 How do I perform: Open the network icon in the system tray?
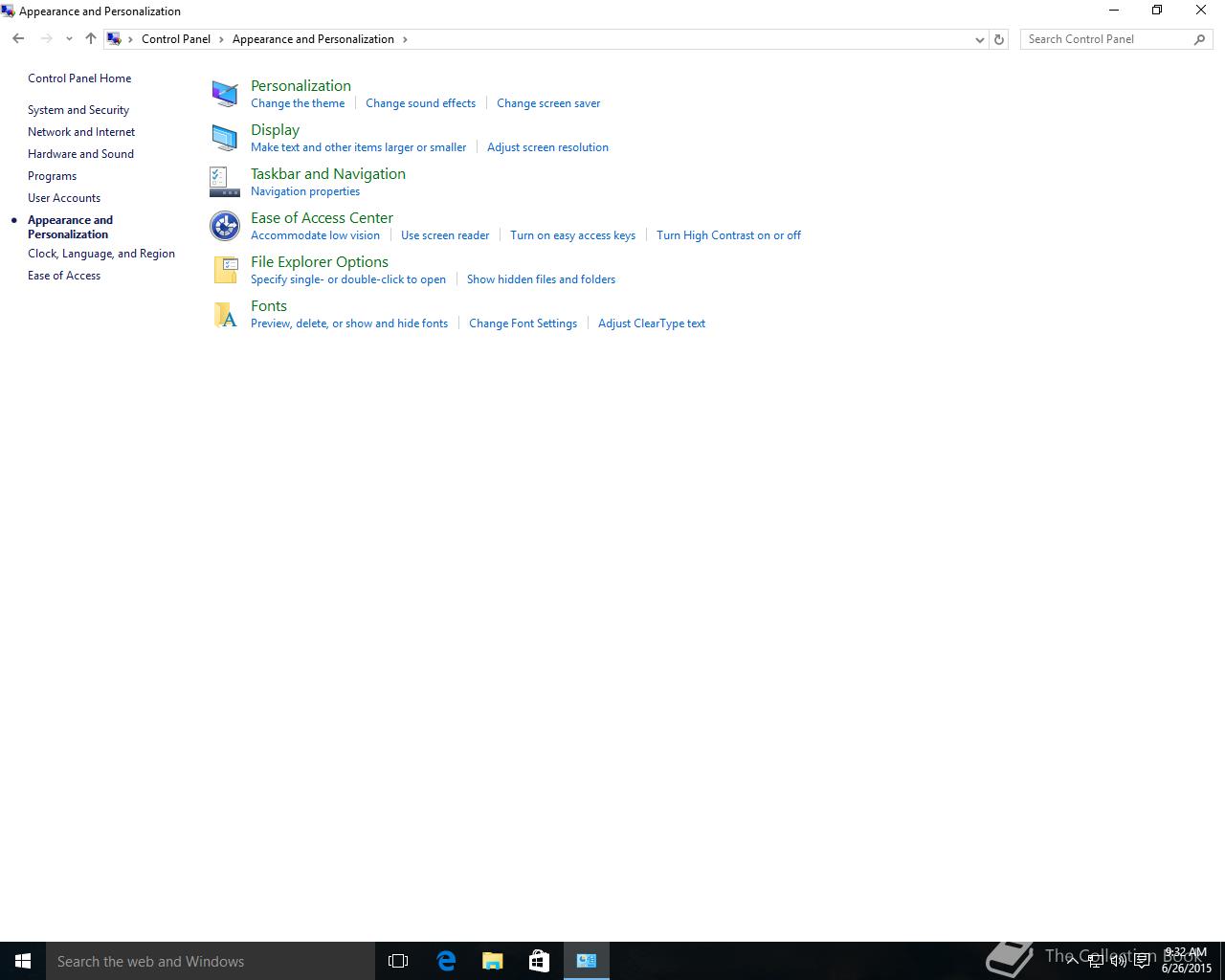pyautogui.click(x=1096, y=961)
